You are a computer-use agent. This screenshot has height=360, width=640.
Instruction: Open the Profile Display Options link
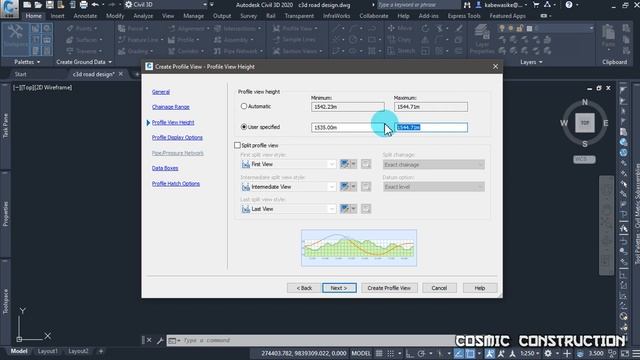[177, 138]
